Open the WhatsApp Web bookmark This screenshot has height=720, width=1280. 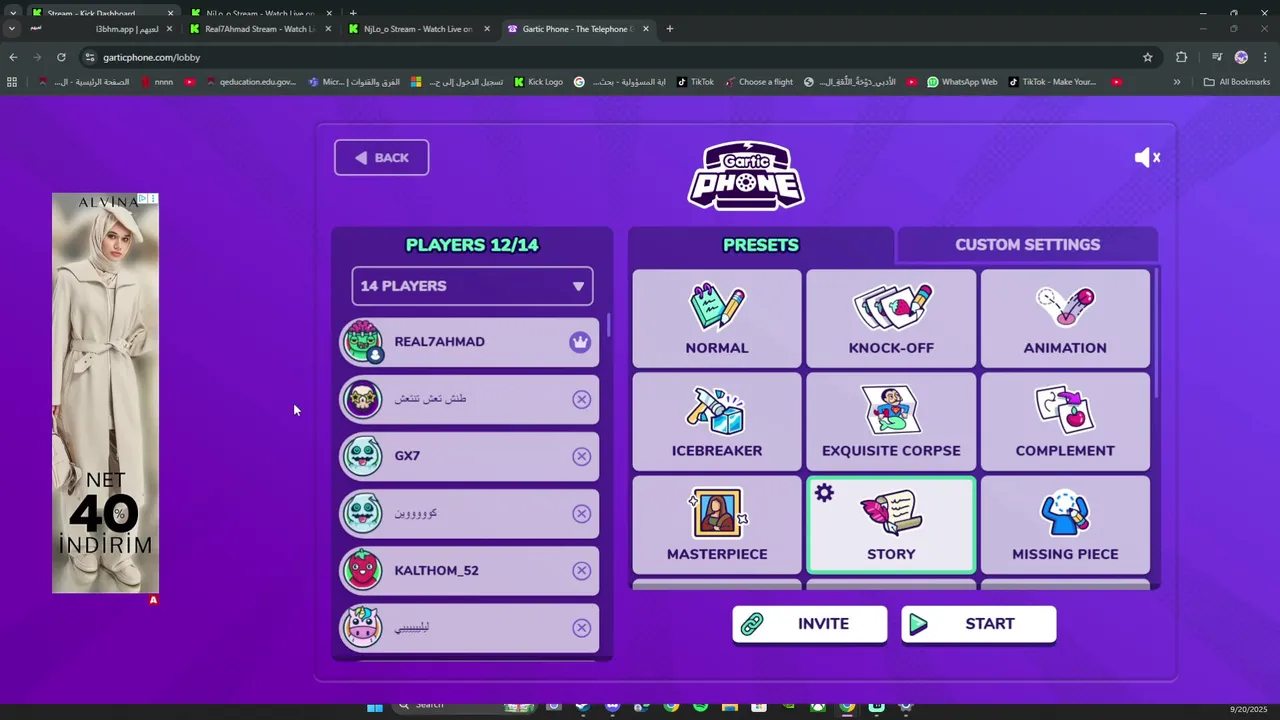[961, 82]
